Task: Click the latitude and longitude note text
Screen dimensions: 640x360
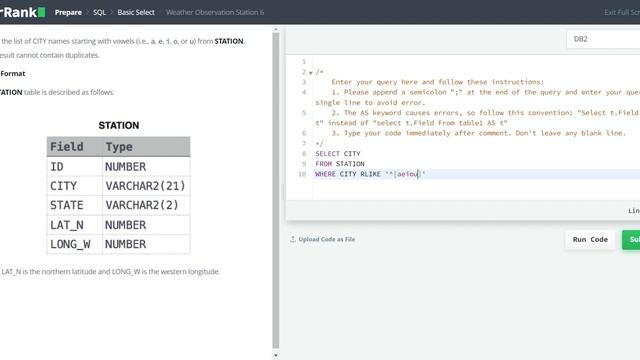Action: (110, 271)
